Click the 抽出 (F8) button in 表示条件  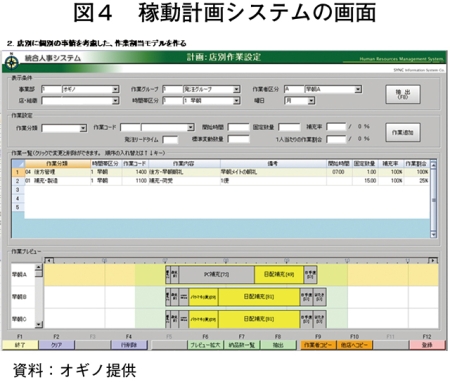403,94
